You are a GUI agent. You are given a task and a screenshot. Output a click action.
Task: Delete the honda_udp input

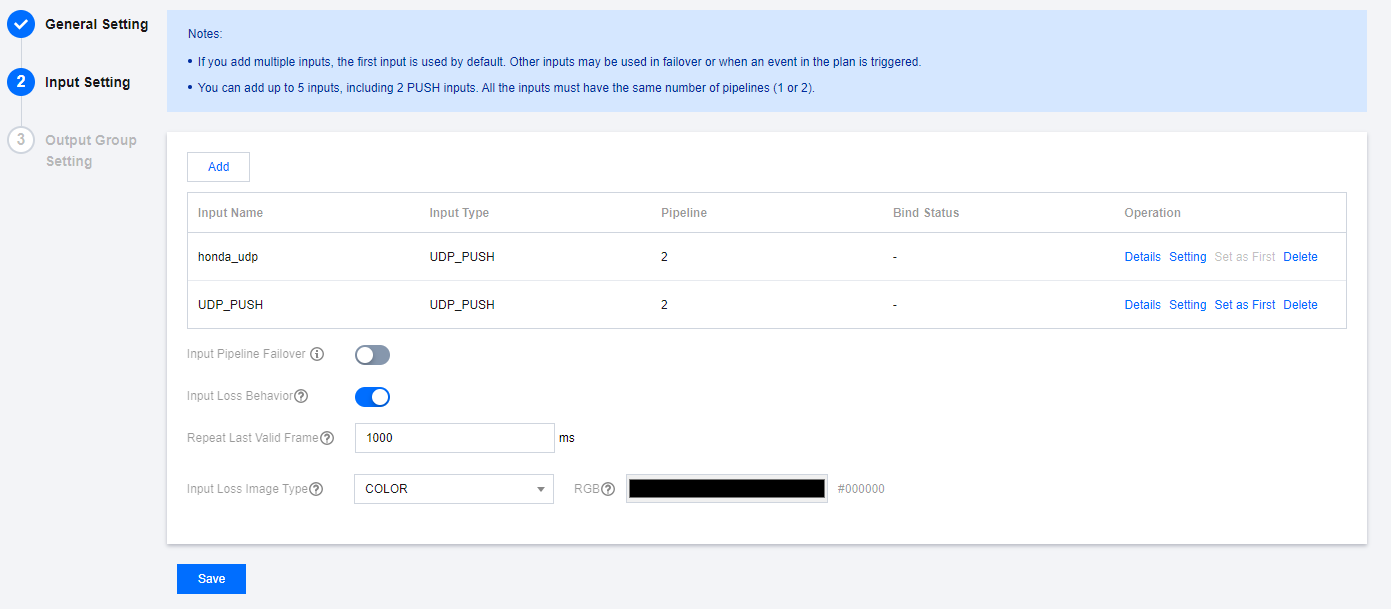pyautogui.click(x=1300, y=257)
